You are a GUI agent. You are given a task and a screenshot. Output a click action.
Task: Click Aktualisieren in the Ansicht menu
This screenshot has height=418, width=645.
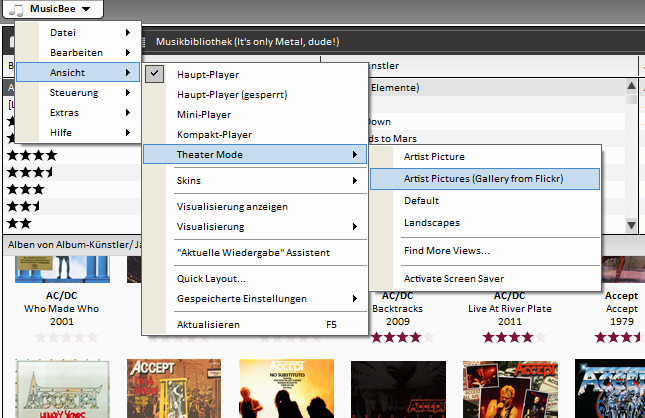(255, 325)
